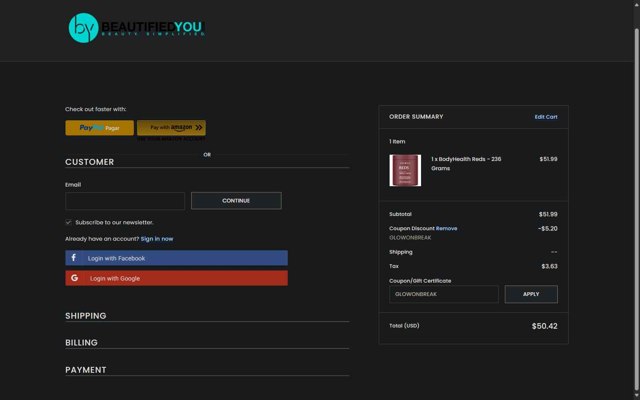Click the Google G icon

click(x=74, y=278)
